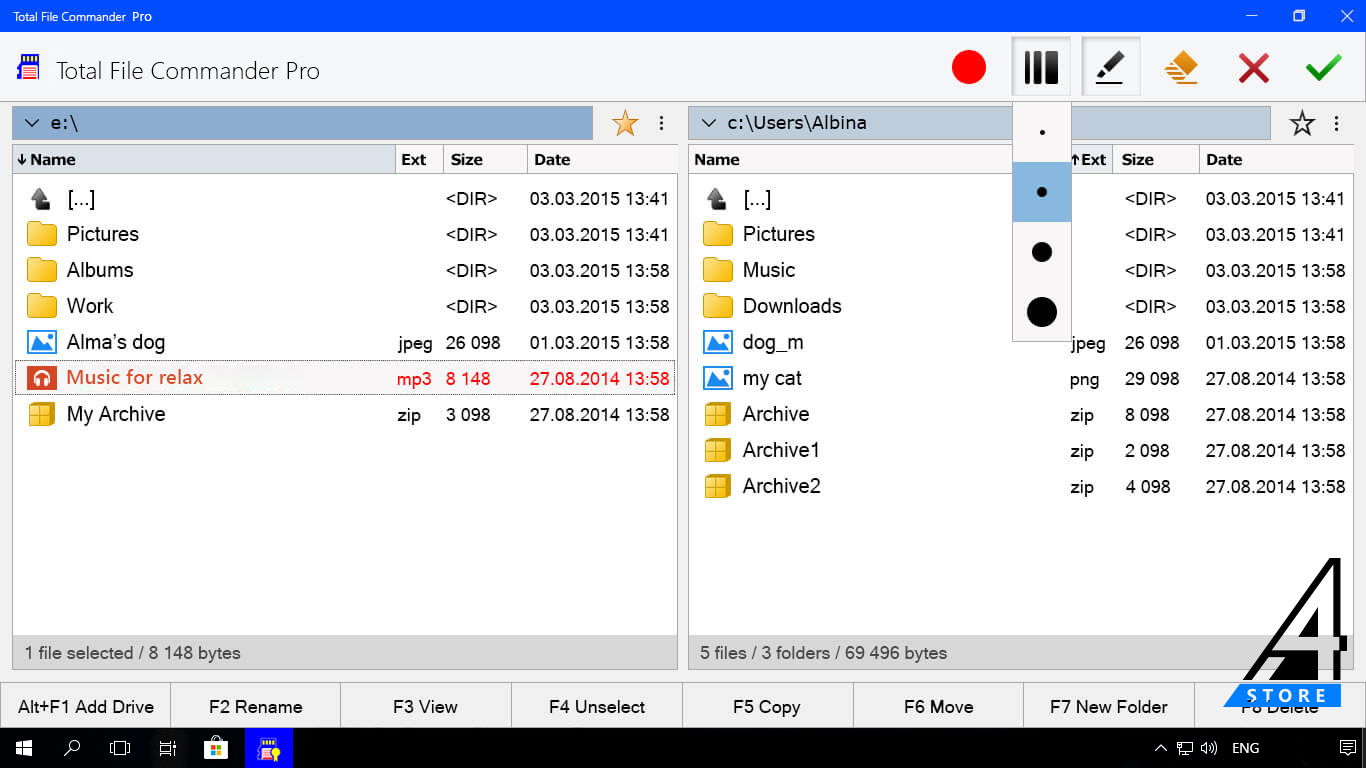Click Alt+F1 Add Drive button
The image size is (1366, 768).
click(x=86, y=706)
